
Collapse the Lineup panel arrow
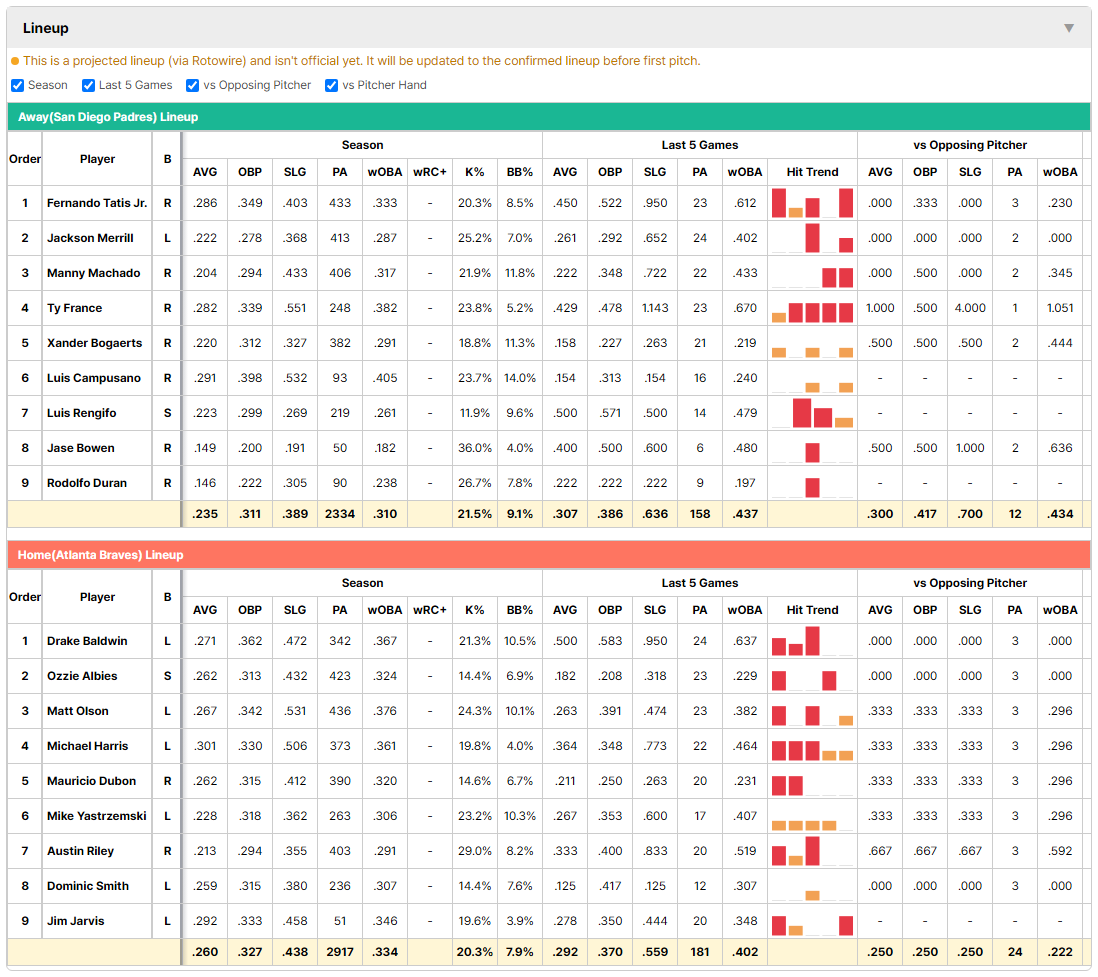1069,28
